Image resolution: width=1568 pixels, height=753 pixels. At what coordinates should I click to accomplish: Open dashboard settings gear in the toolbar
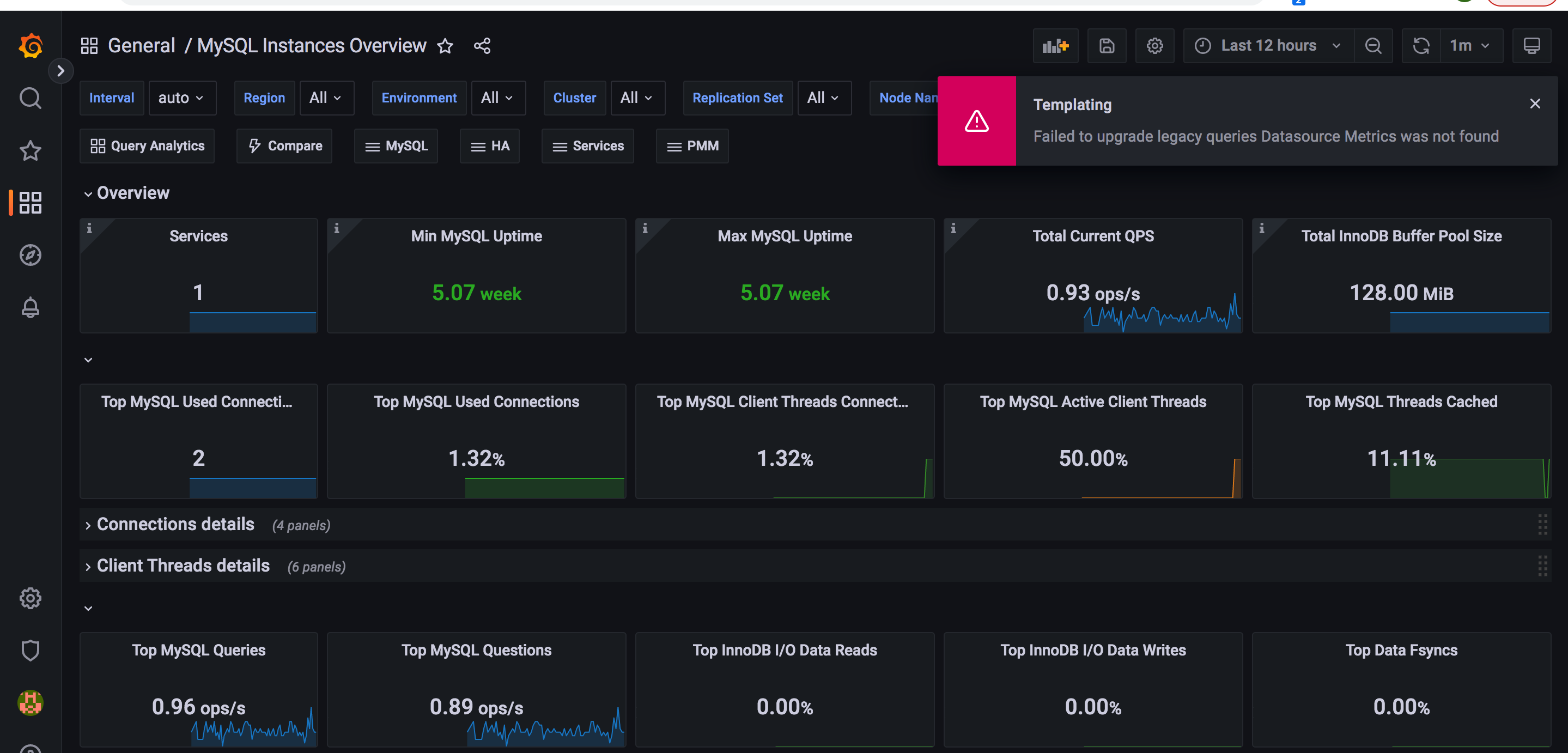tap(1154, 46)
